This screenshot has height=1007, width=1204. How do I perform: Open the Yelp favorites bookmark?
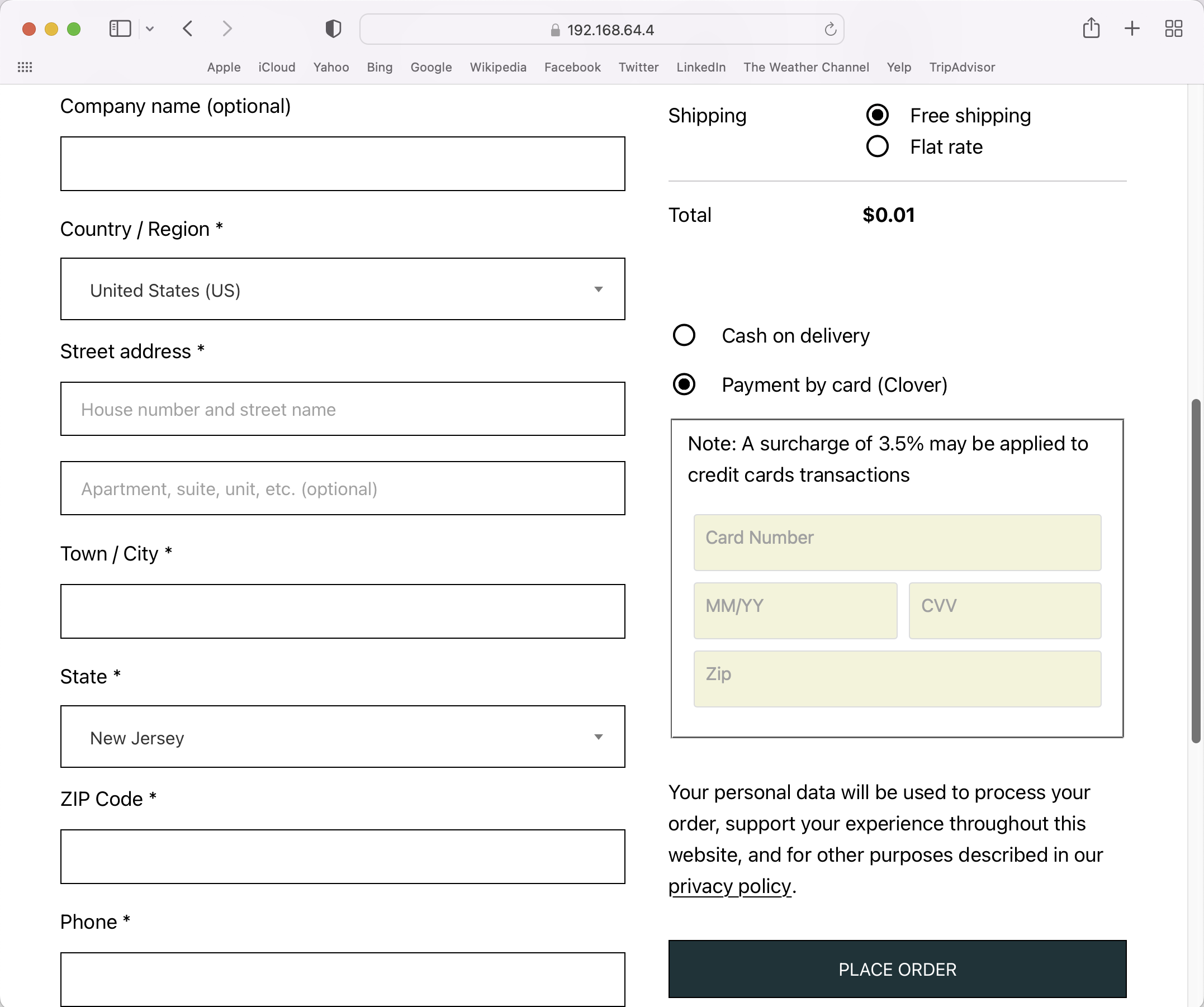(x=898, y=67)
